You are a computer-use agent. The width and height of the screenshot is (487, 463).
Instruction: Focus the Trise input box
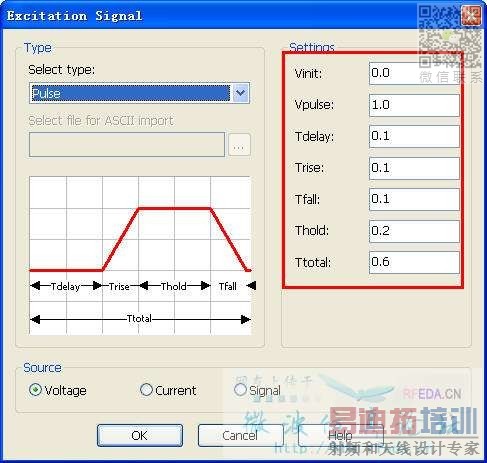click(414, 168)
